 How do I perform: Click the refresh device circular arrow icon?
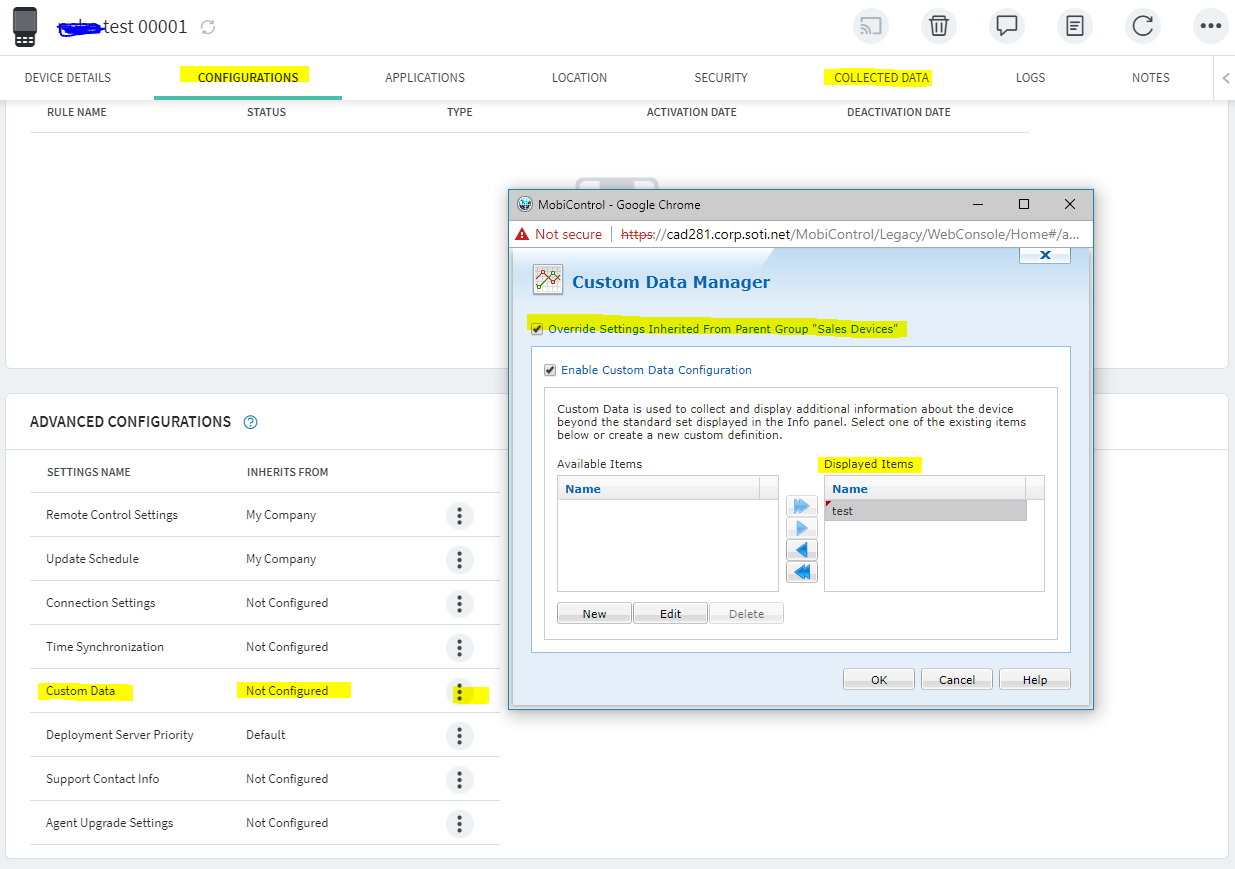(x=1142, y=26)
